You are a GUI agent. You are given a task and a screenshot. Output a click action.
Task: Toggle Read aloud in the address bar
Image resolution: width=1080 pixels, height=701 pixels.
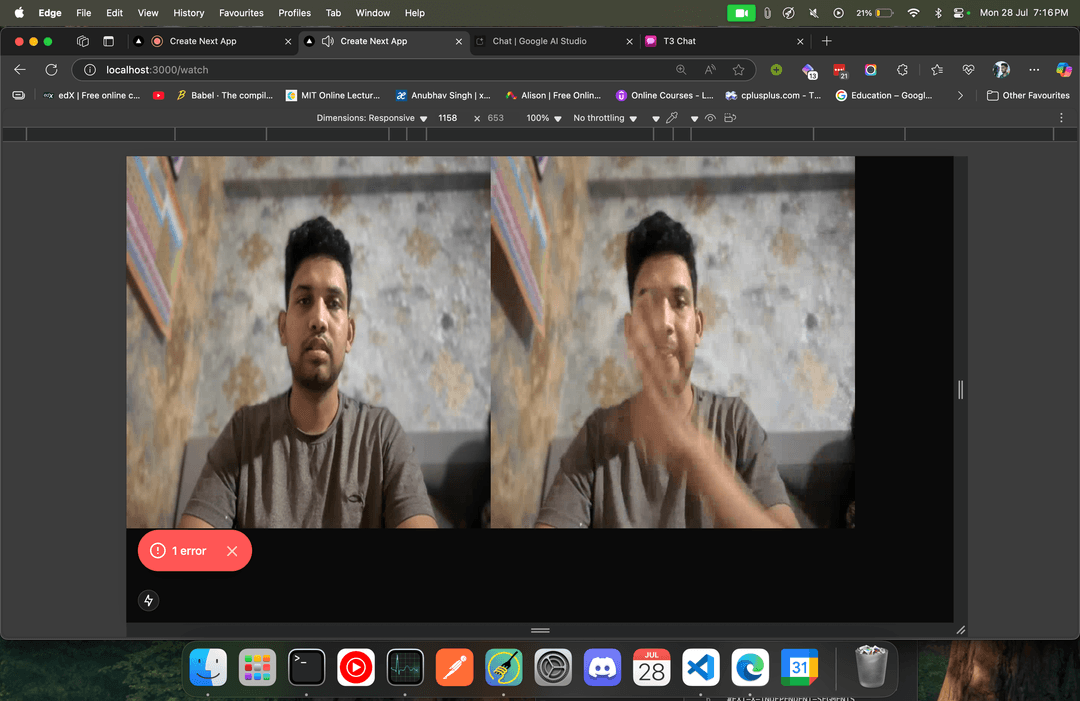(x=710, y=70)
